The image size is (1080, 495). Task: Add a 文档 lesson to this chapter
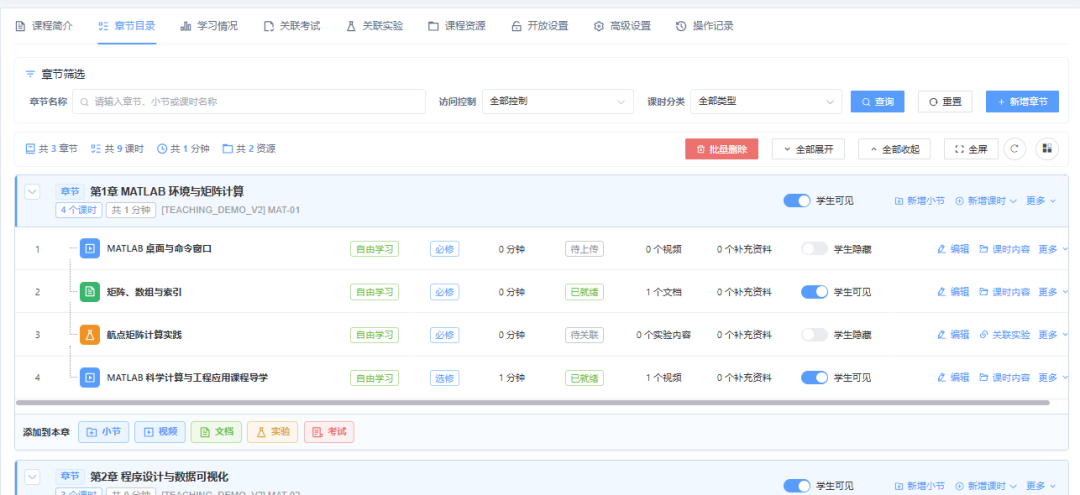point(216,432)
